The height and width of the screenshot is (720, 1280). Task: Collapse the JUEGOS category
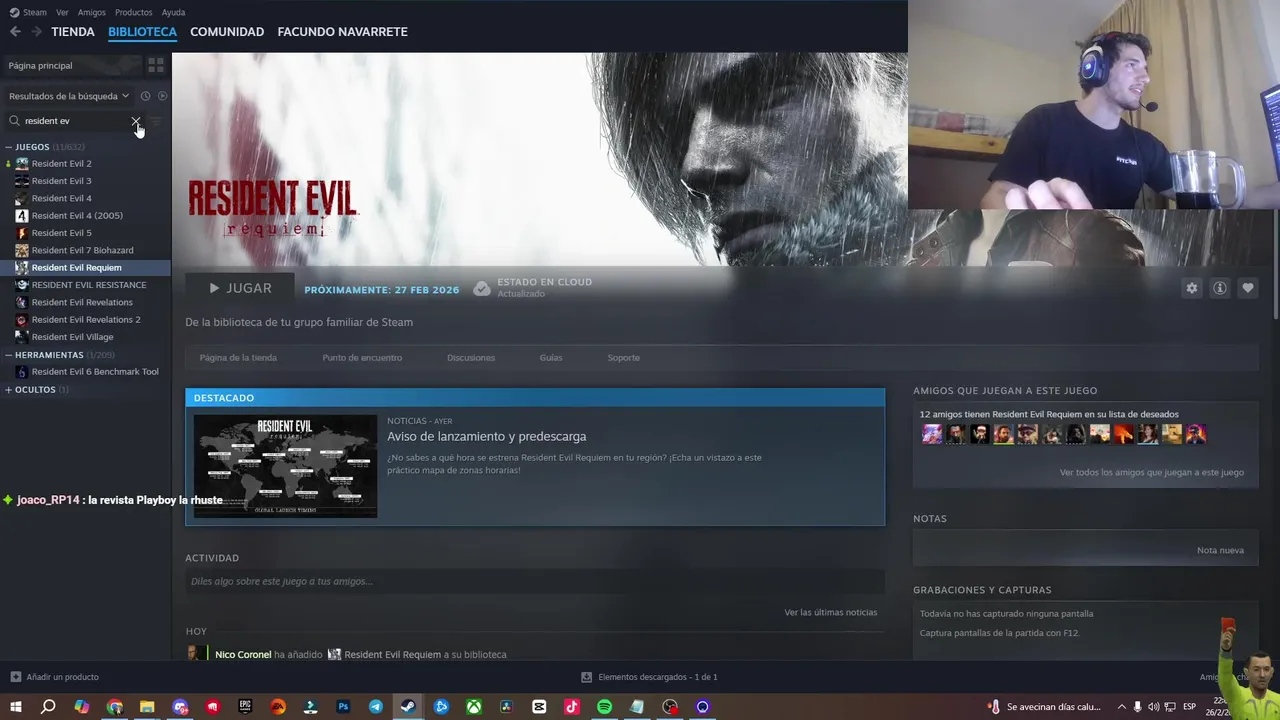click(8, 147)
